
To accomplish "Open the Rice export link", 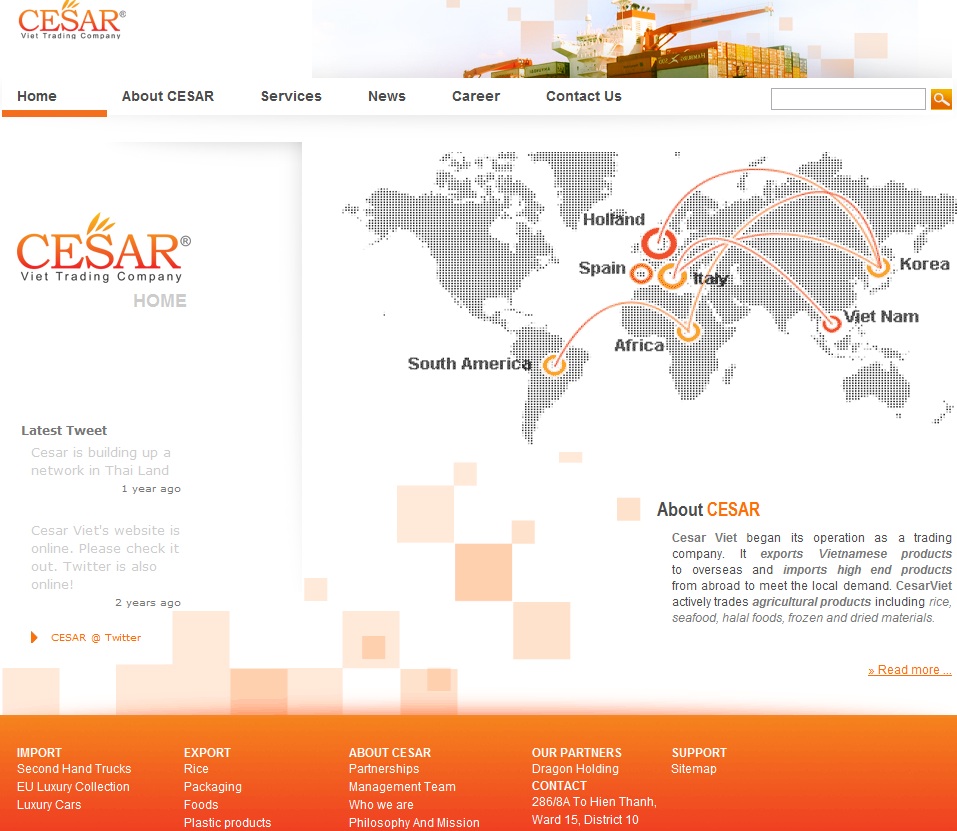I will point(196,769).
